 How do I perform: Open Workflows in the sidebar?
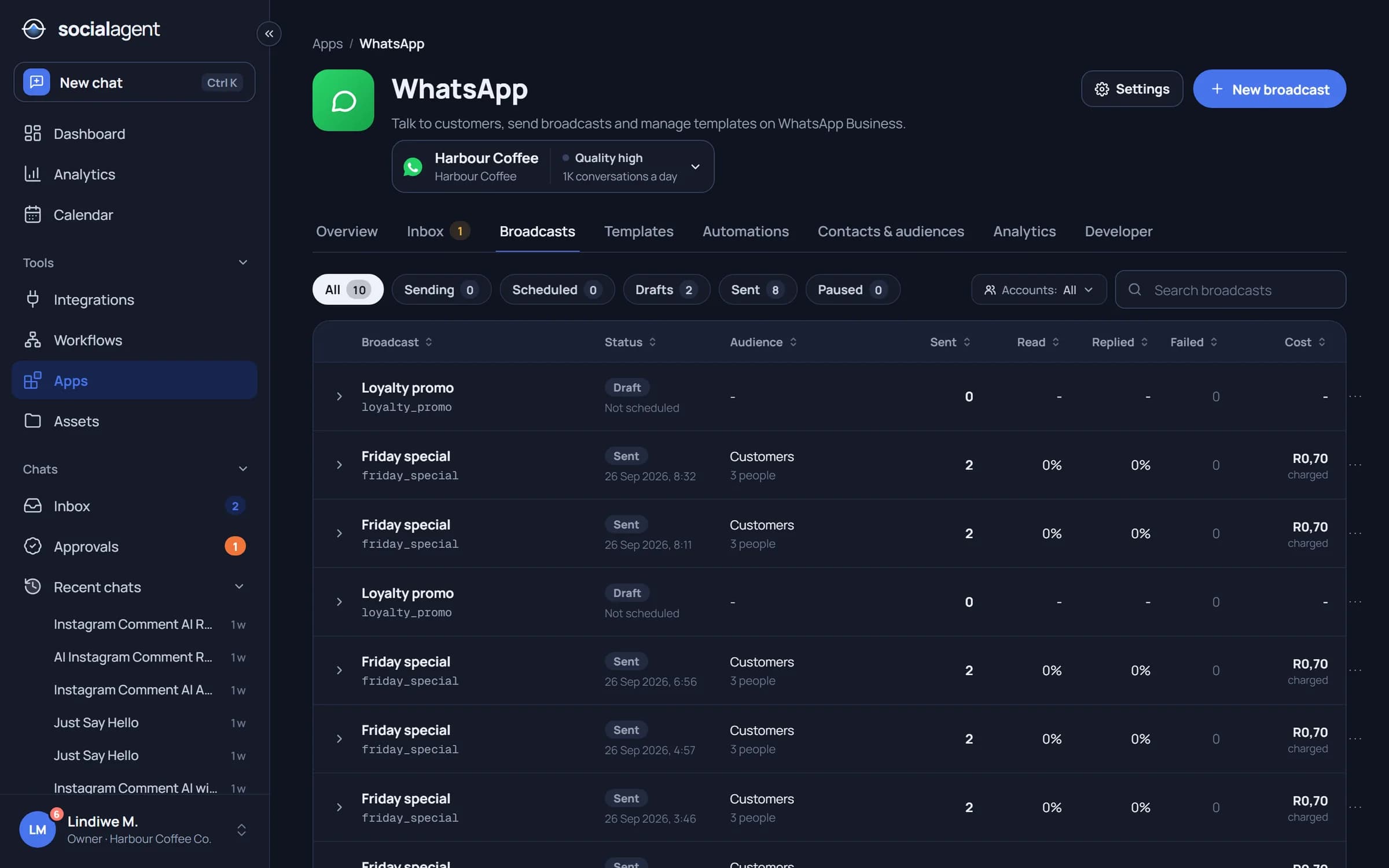coord(134,340)
